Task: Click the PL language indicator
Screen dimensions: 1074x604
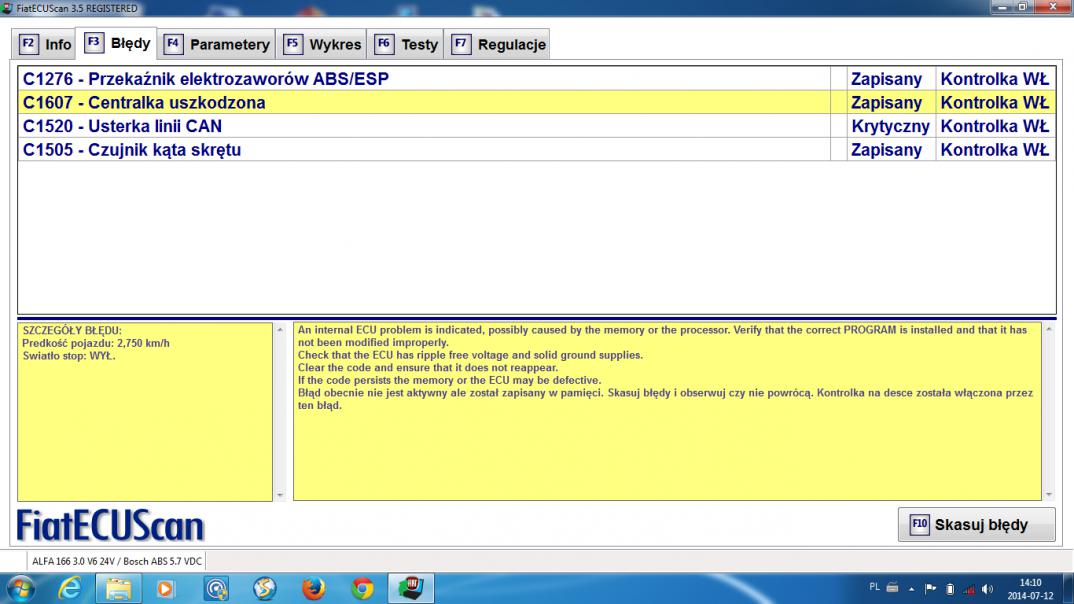Action: [x=874, y=588]
